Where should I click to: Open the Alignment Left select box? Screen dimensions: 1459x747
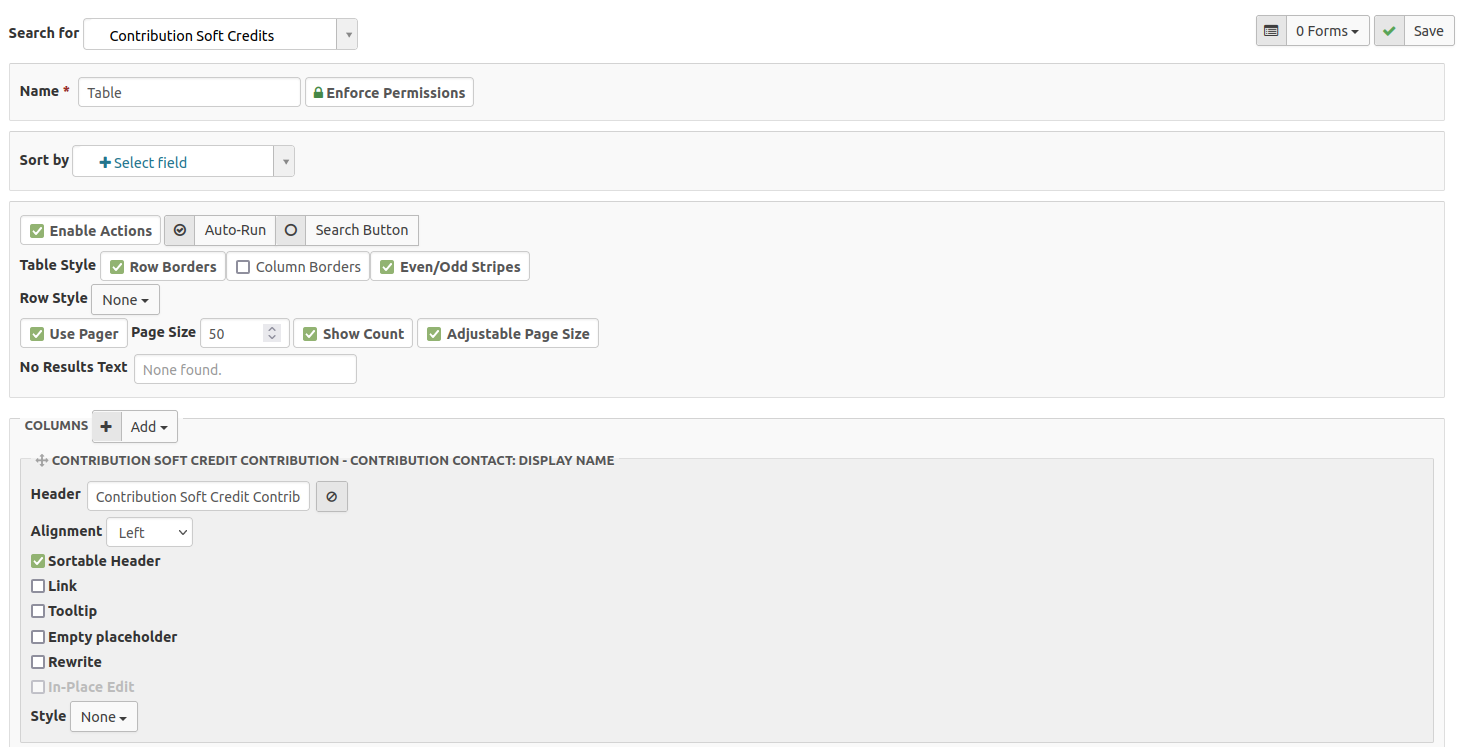pos(149,533)
